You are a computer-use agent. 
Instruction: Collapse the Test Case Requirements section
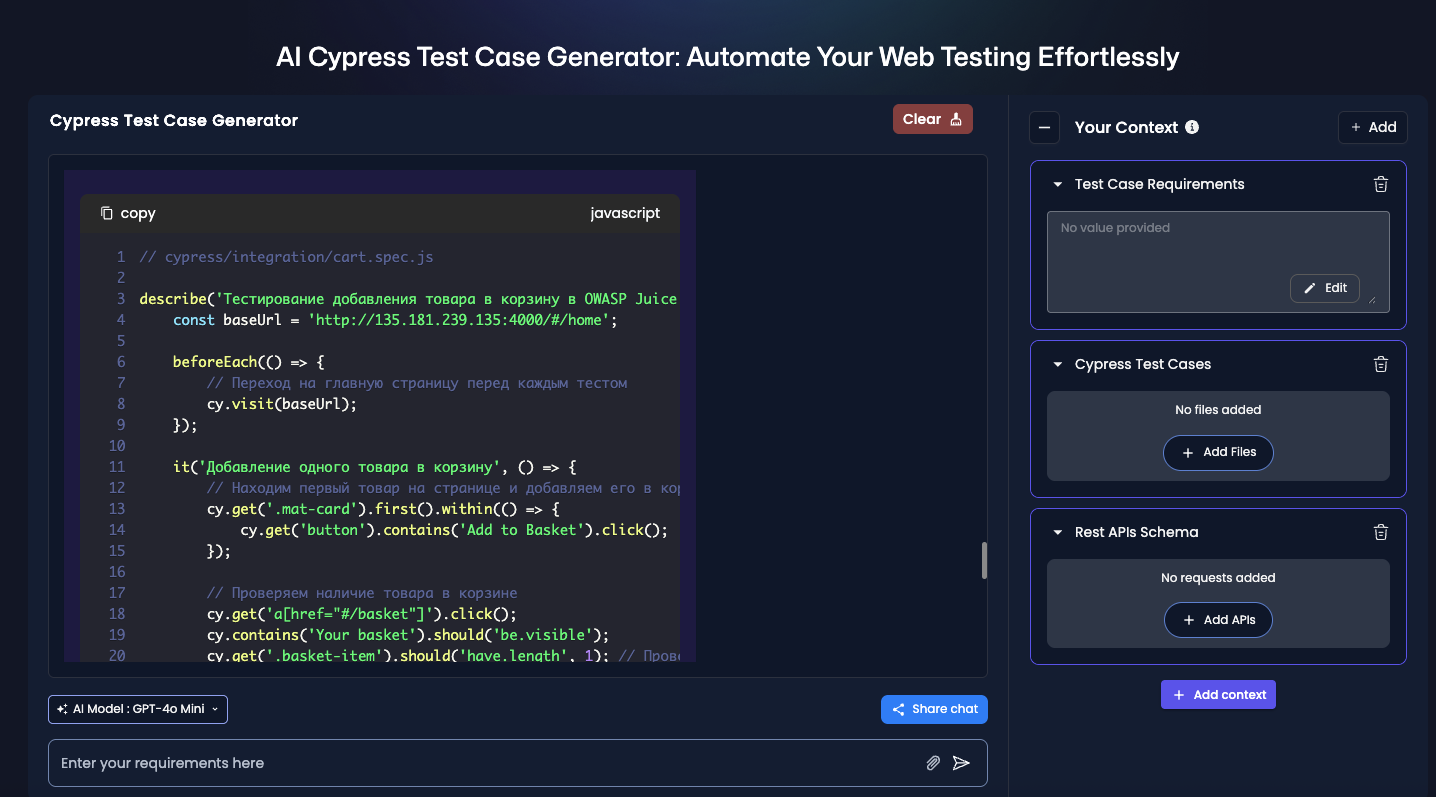click(x=1058, y=184)
